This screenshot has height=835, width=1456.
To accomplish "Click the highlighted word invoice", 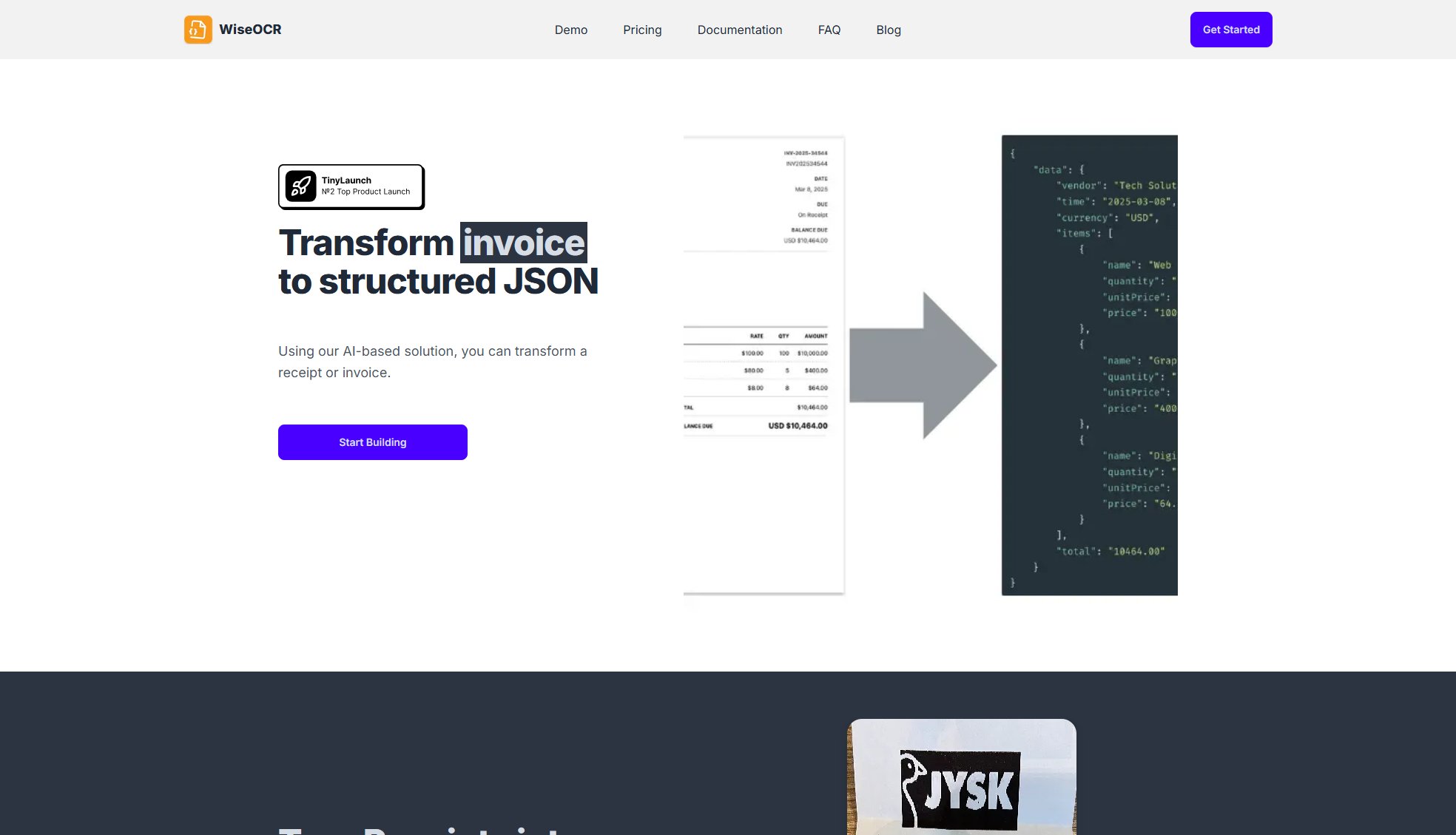I will 523,243.
